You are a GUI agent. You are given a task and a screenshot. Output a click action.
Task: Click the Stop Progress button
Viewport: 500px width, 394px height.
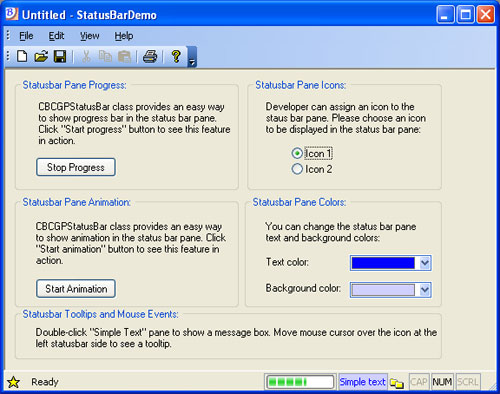pyautogui.click(x=76, y=167)
